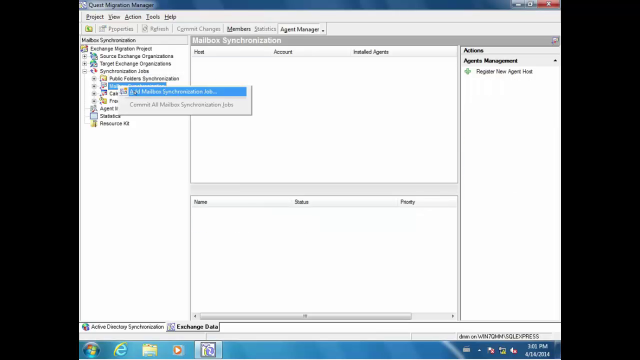This screenshot has width=640, height=360.
Task: Switch to Exchange Data tab
Action: (193, 327)
